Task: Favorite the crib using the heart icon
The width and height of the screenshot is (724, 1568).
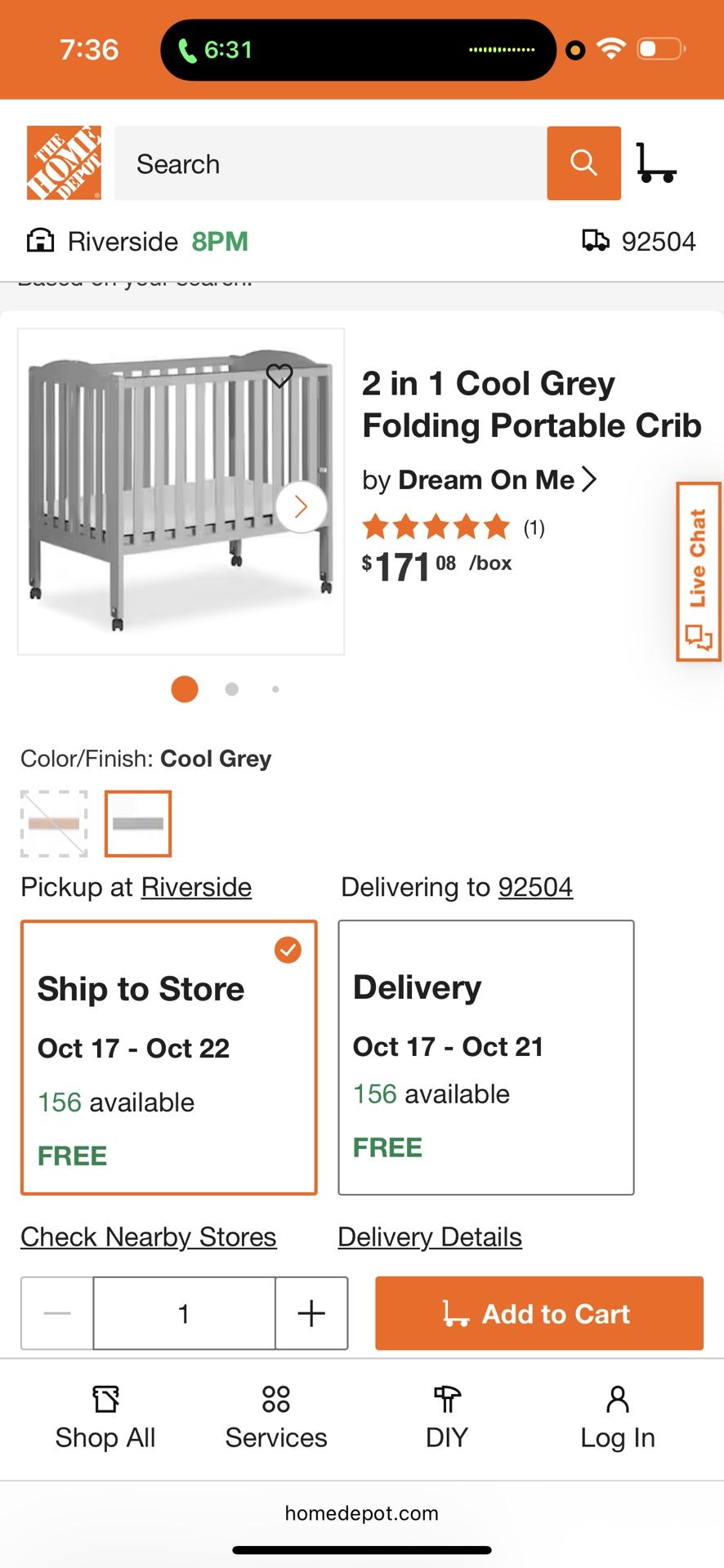Action: (280, 376)
